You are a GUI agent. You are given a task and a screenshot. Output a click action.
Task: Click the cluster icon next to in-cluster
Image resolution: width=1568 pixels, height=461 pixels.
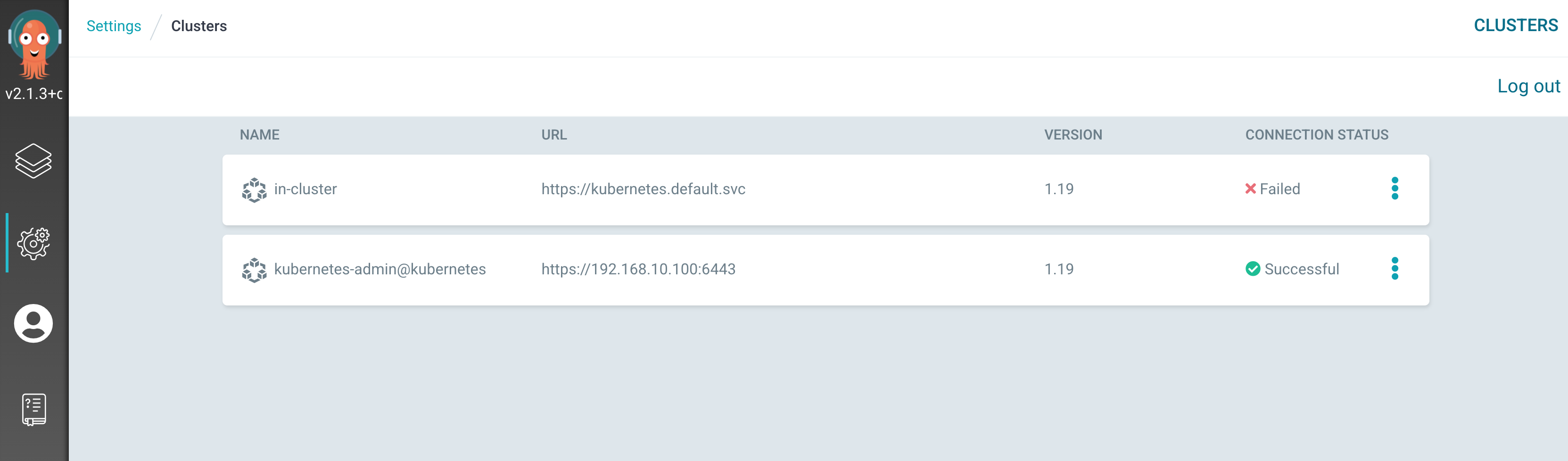255,190
